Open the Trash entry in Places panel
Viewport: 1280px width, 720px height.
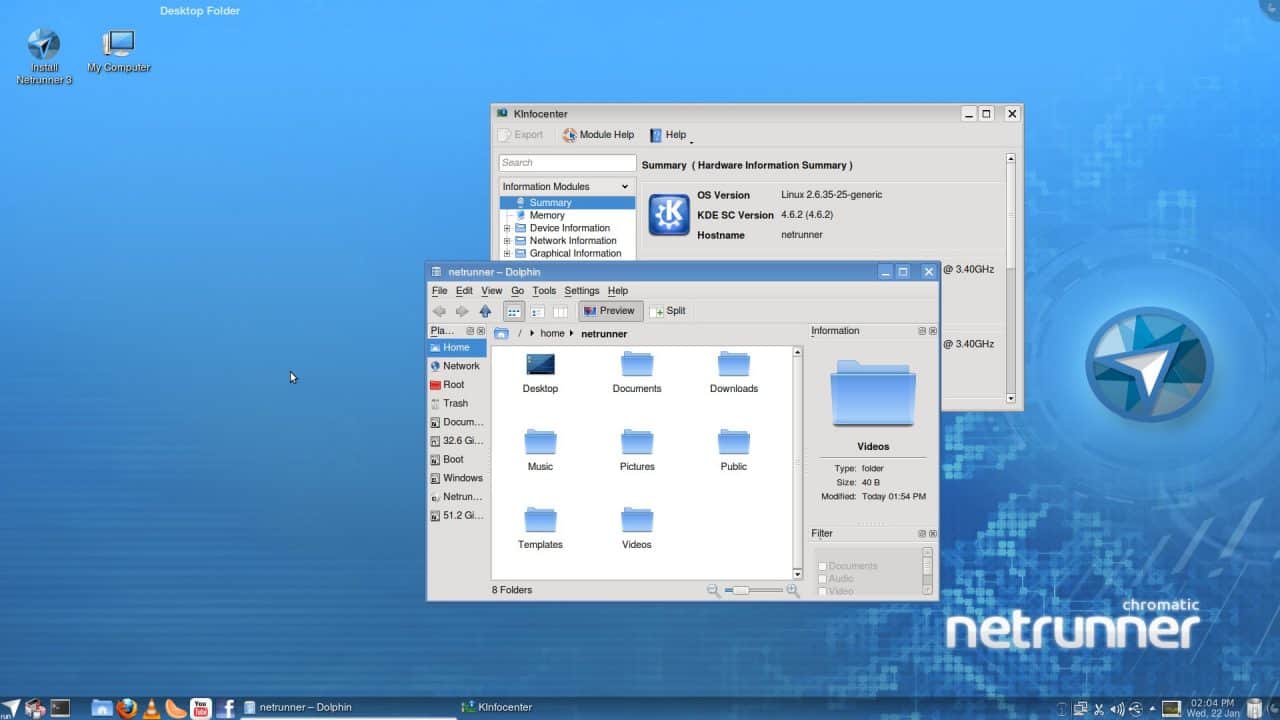(455, 403)
